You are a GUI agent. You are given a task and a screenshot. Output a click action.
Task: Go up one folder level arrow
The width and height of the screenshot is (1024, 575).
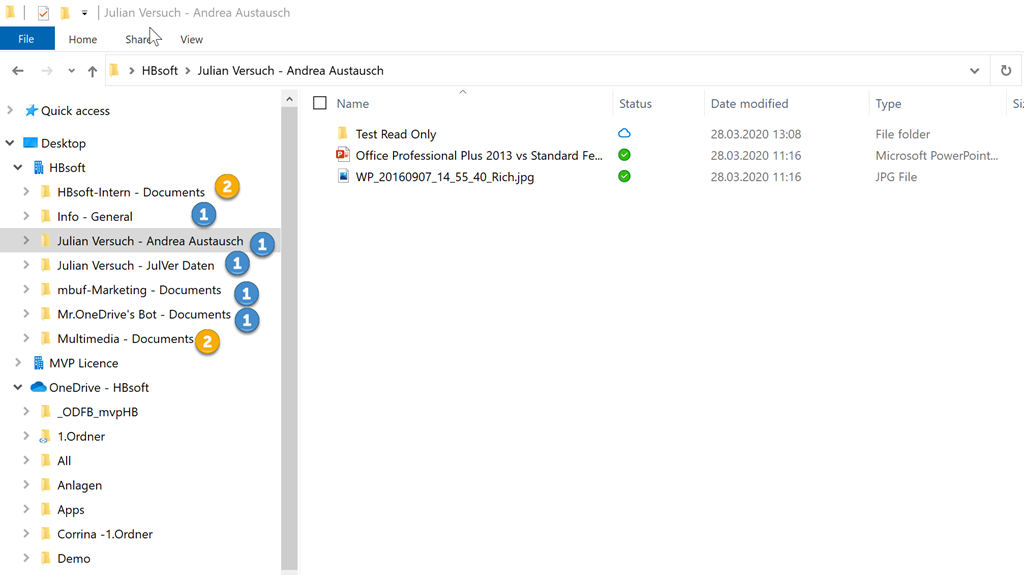(93, 71)
